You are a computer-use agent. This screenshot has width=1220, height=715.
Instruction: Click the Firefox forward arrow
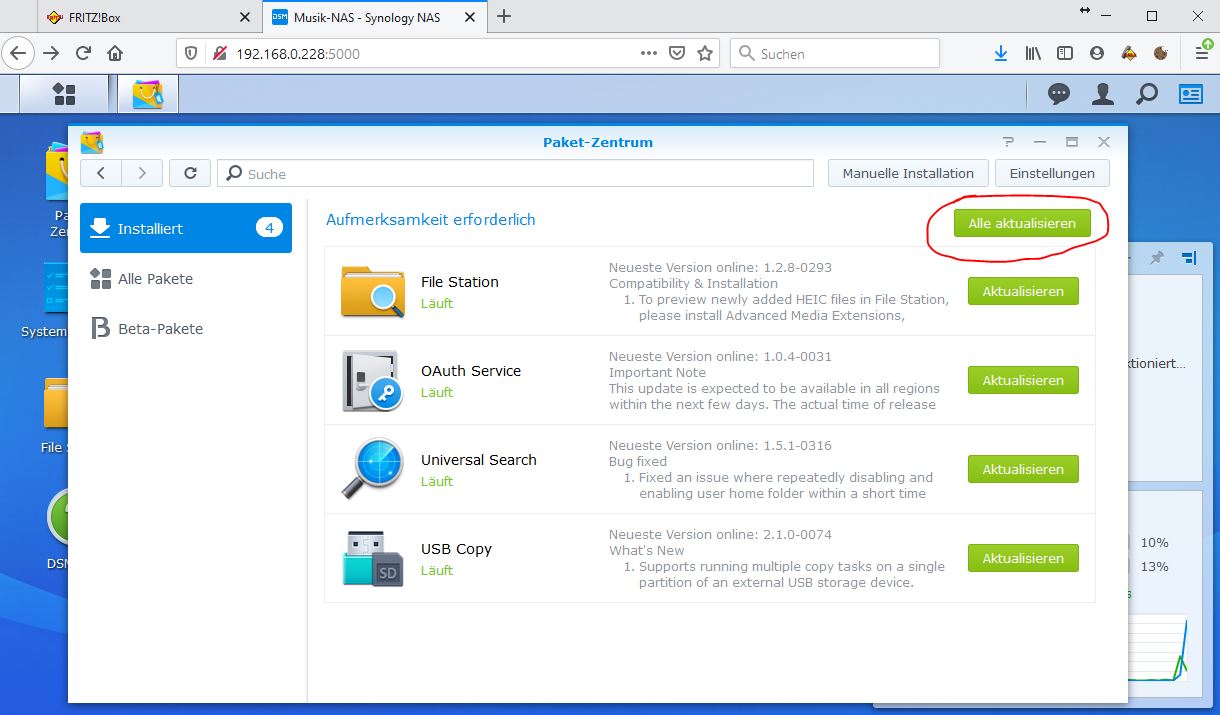coord(51,53)
